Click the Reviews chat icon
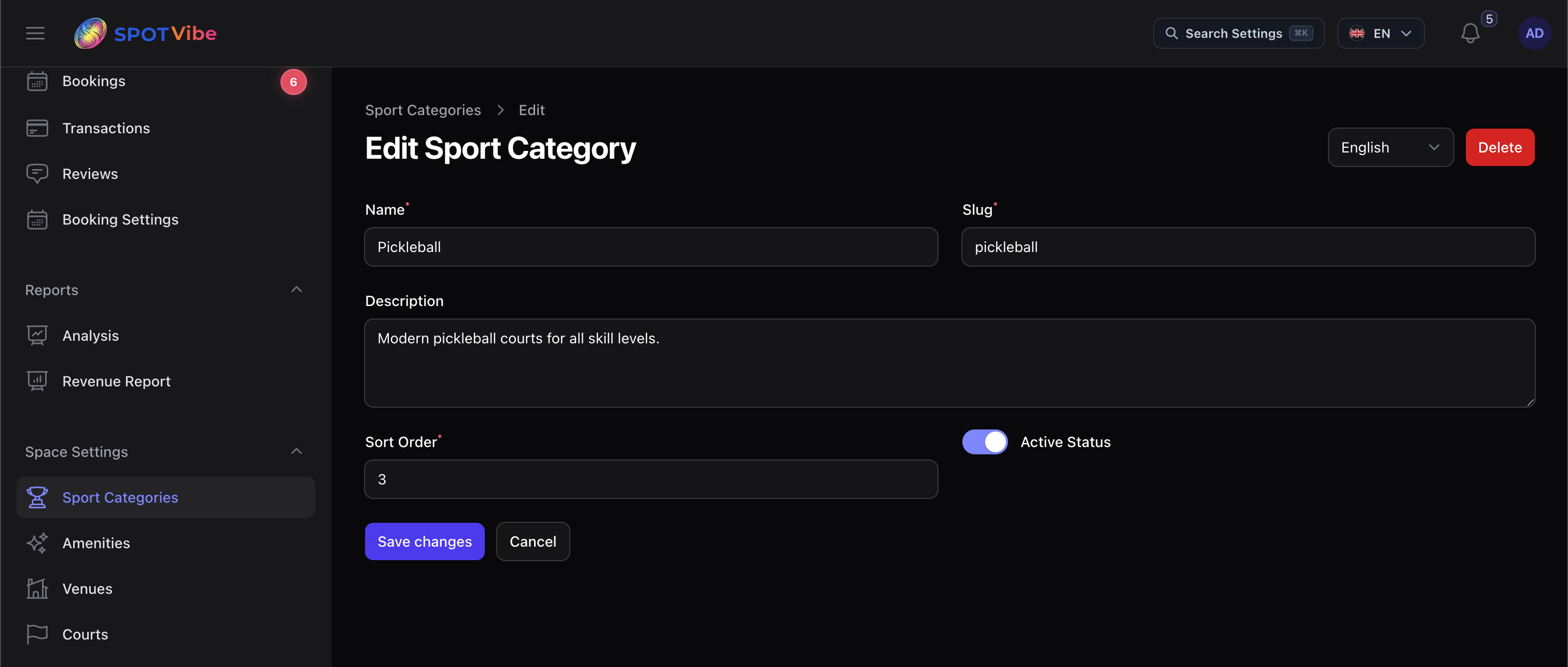 (37, 174)
